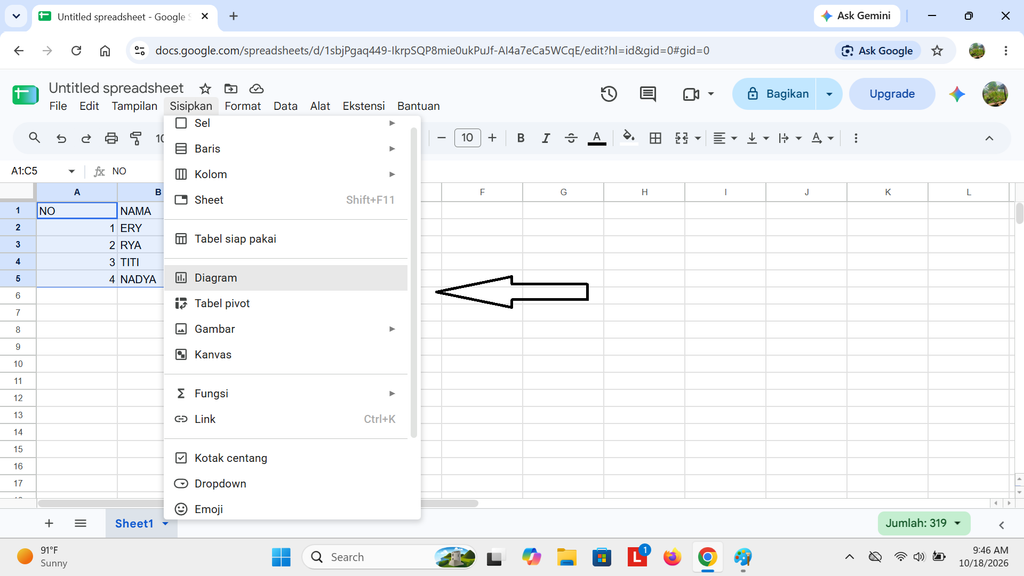
Task: Click cell containing NADYA
Action: coord(141,279)
